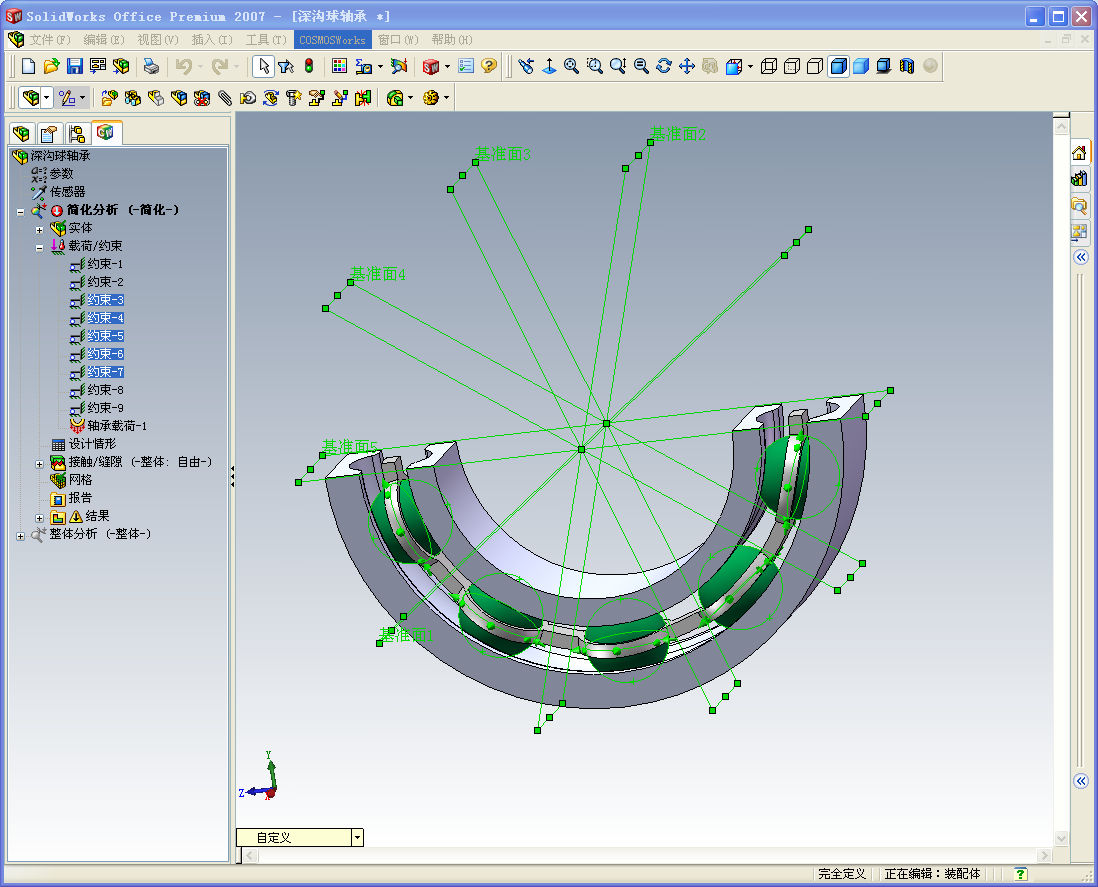The image size is (1098, 887).
Task: Click the yellow Help question mark icon
Action: [x=489, y=67]
